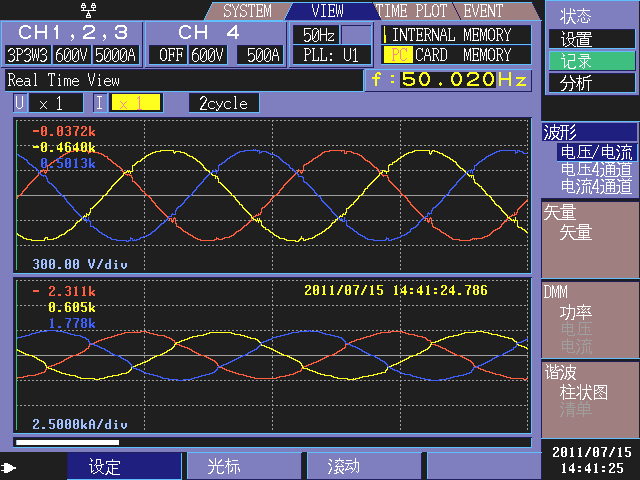Click the 50Hz frequency setting
Screen dimensions: 640x480
318,35
